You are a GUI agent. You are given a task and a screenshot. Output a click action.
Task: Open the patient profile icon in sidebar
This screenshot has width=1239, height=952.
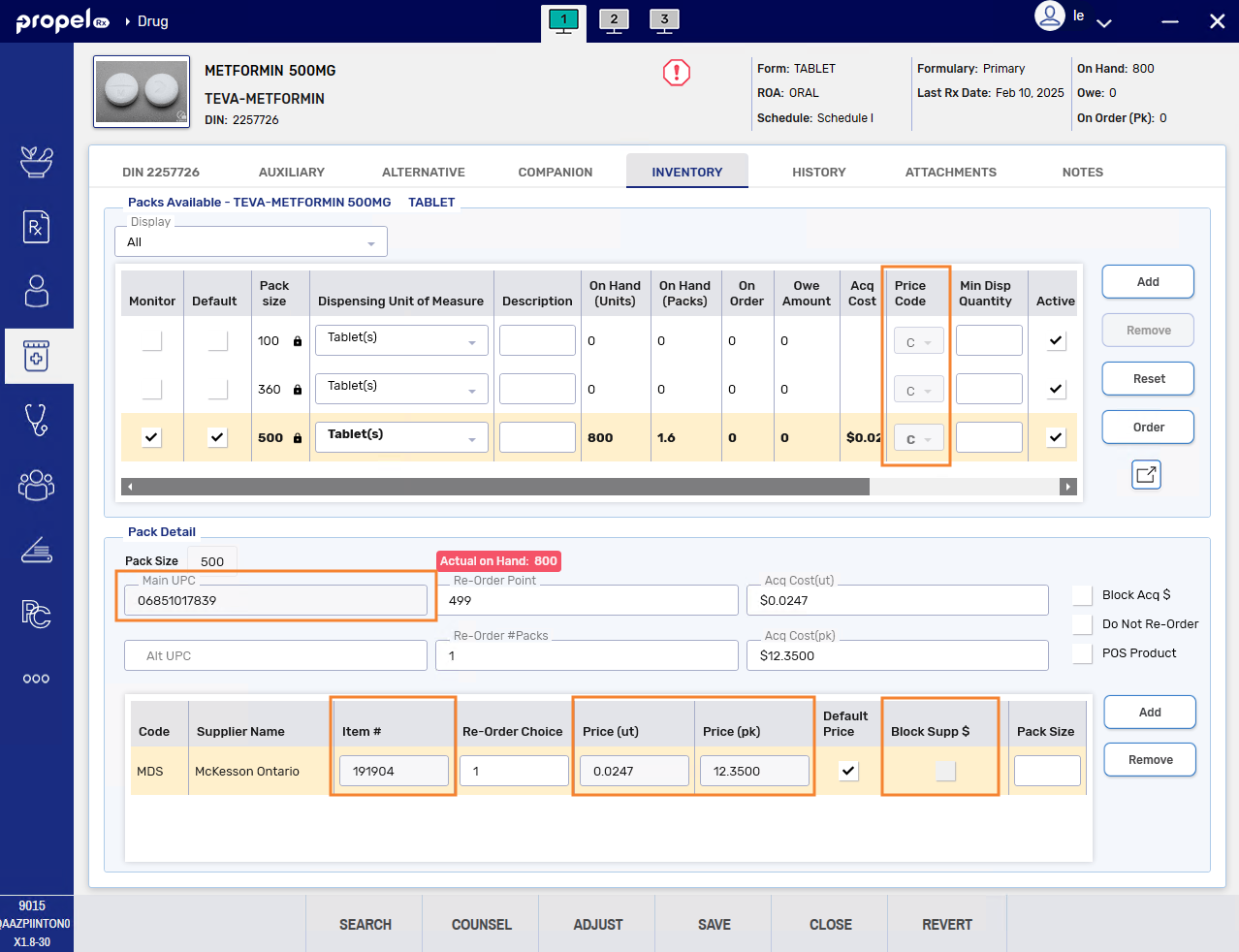point(37,291)
